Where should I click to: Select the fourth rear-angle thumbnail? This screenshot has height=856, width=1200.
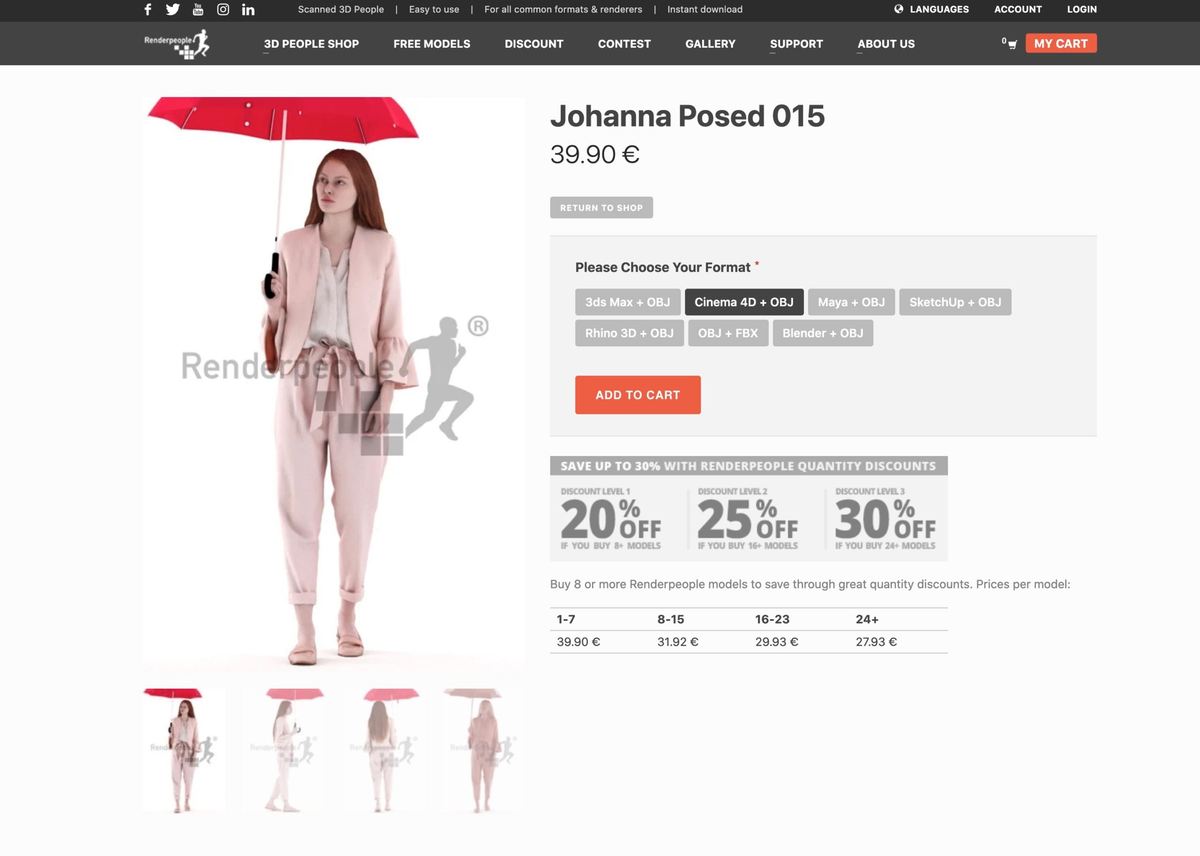tap(484, 750)
